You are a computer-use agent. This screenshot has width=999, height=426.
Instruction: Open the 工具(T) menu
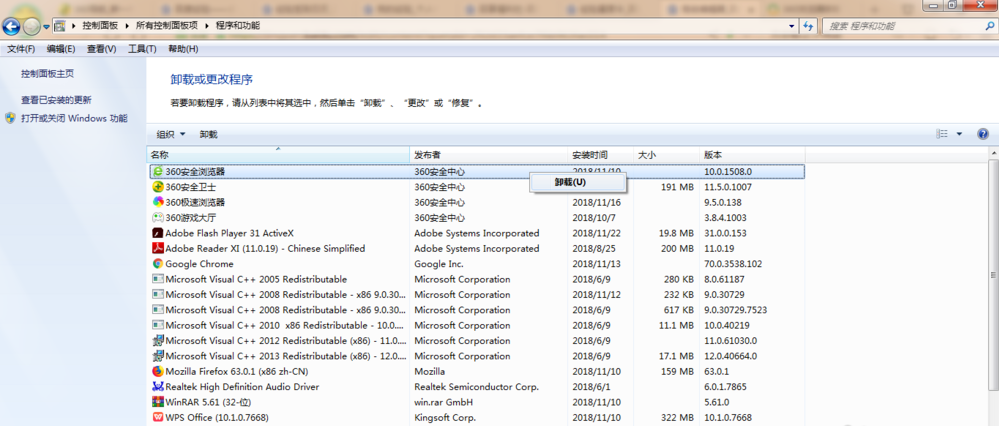point(143,48)
